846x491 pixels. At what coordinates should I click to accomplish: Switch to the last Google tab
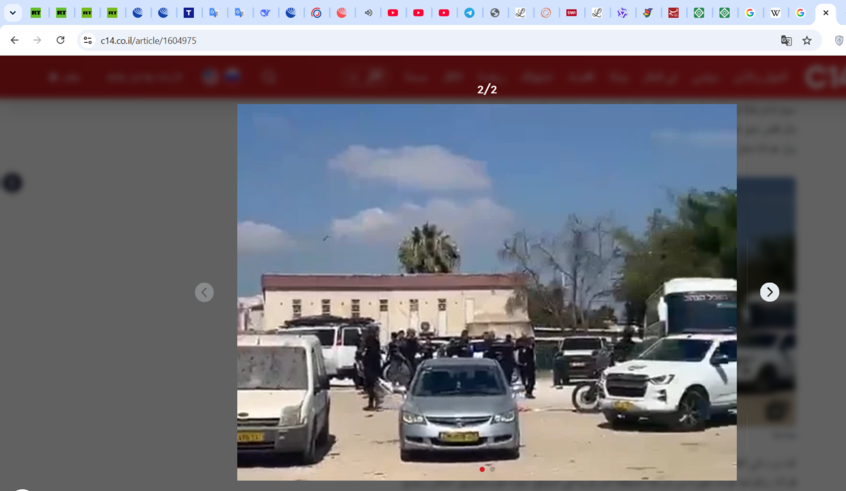(x=800, y=12)
